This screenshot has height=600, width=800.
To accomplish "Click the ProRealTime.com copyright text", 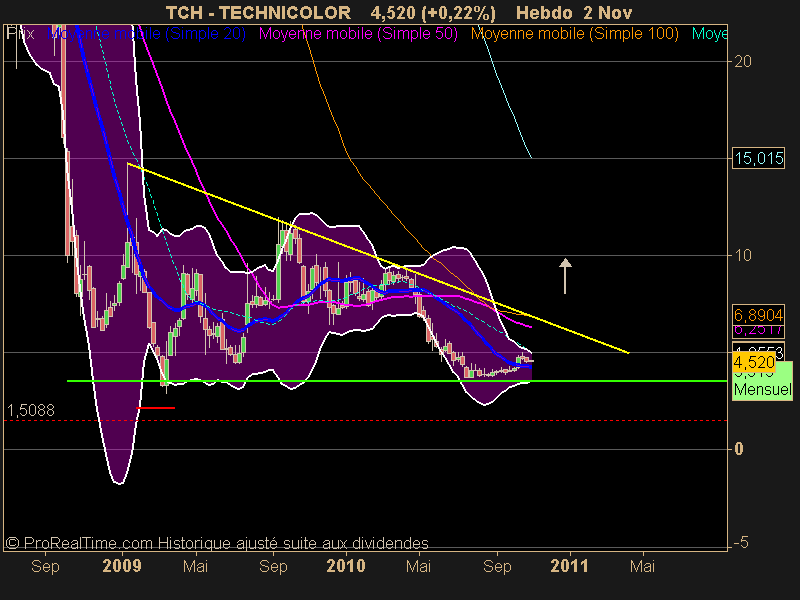I will [x=217, y=543].
